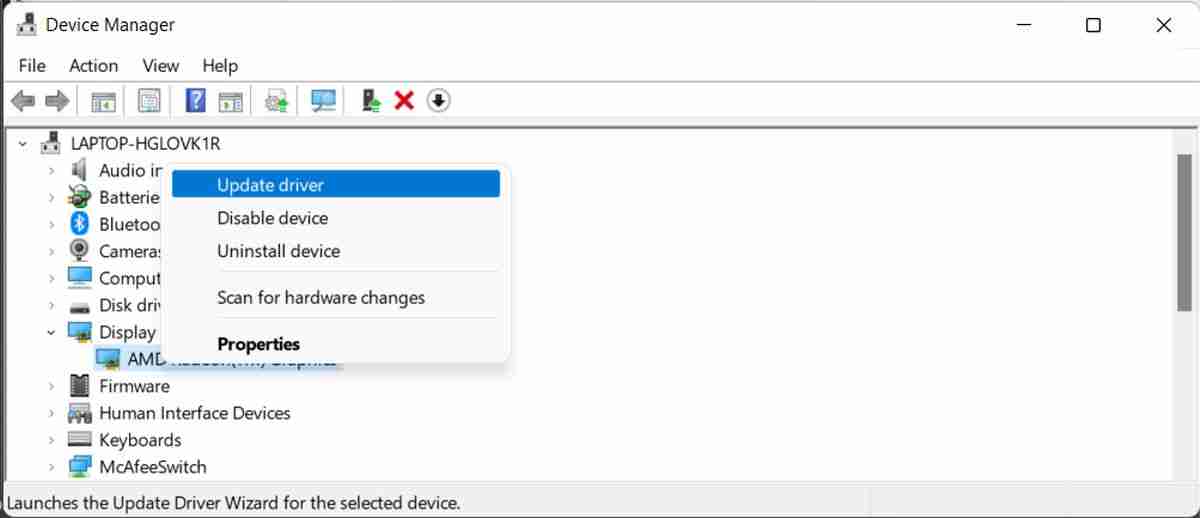
Task: Click the Device Manager title bar app icon
Action: click(x=27, y=25)
